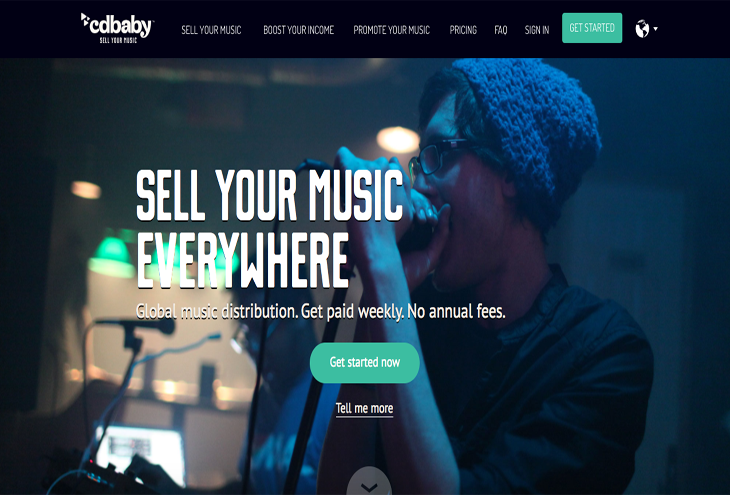The image size is (730, 495).
Task: Click the play triangle in cdbaby logo
Action: point(85,20)
